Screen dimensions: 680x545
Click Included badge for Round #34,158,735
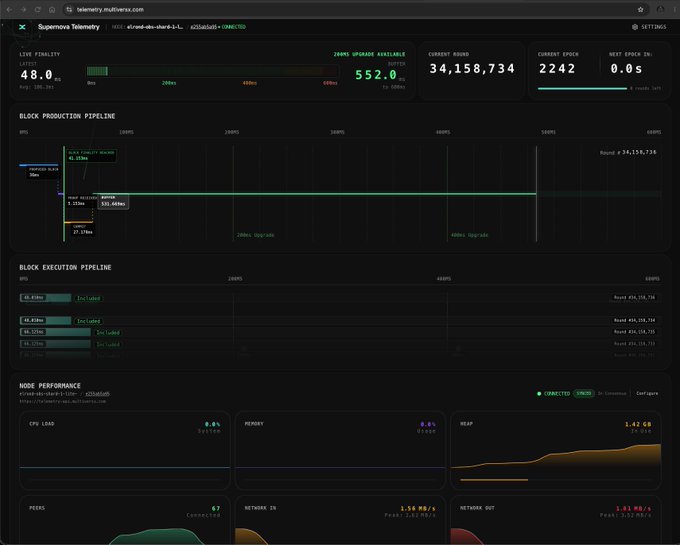(108, 333)
